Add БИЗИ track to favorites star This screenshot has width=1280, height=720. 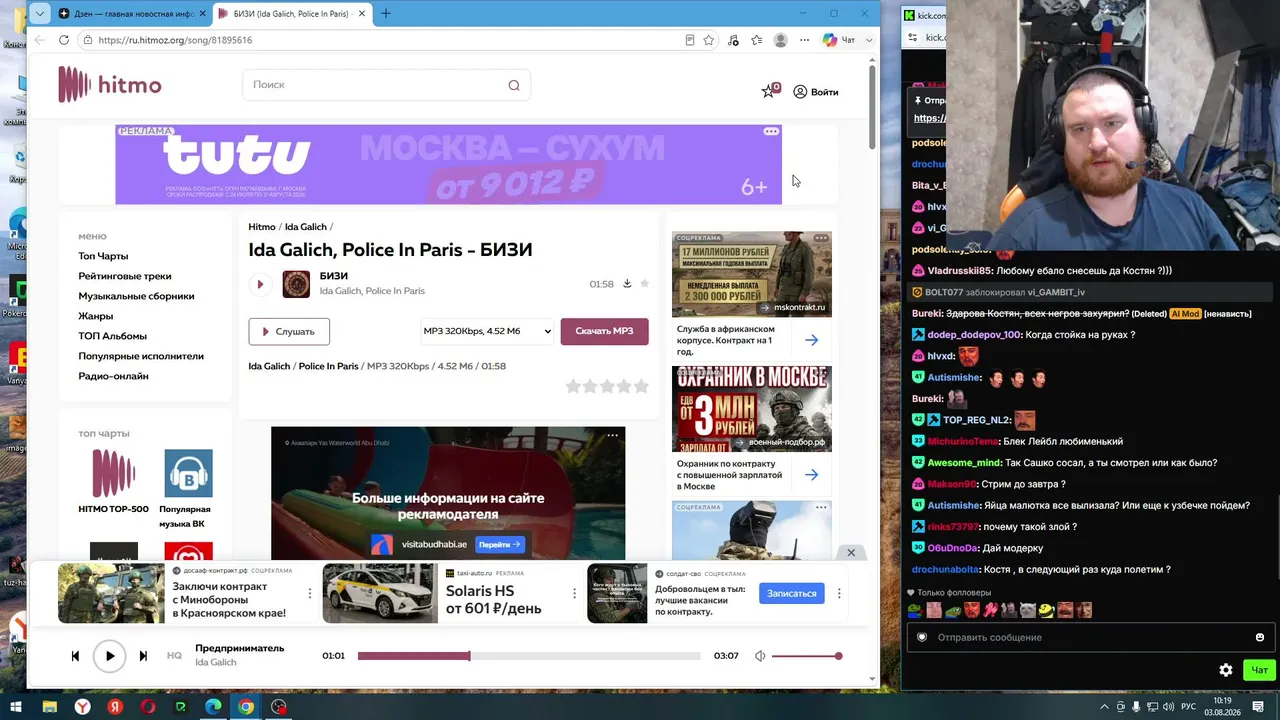pyautogui.click(x=645, y=283)
